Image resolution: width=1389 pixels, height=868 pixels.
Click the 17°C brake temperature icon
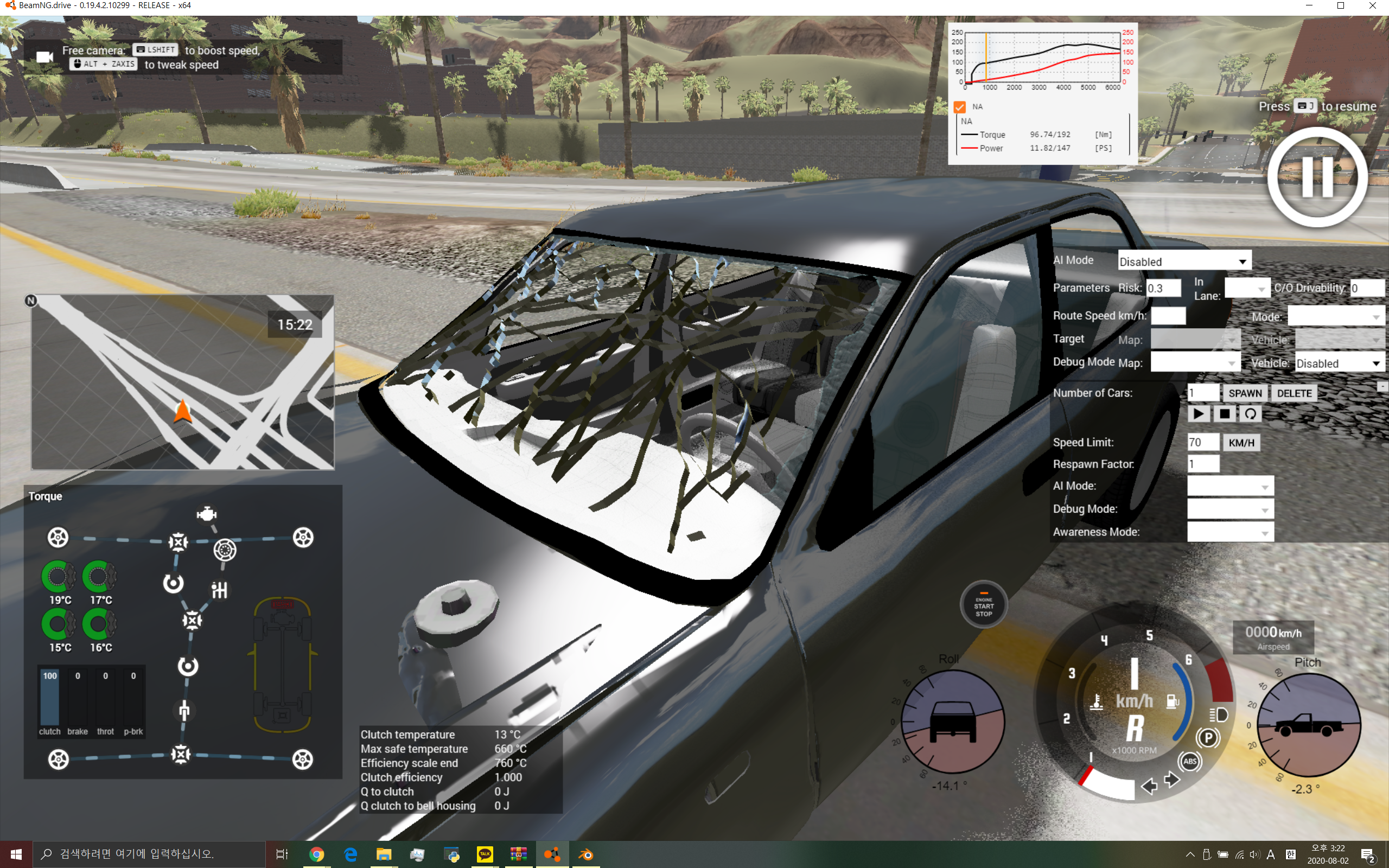99,576
